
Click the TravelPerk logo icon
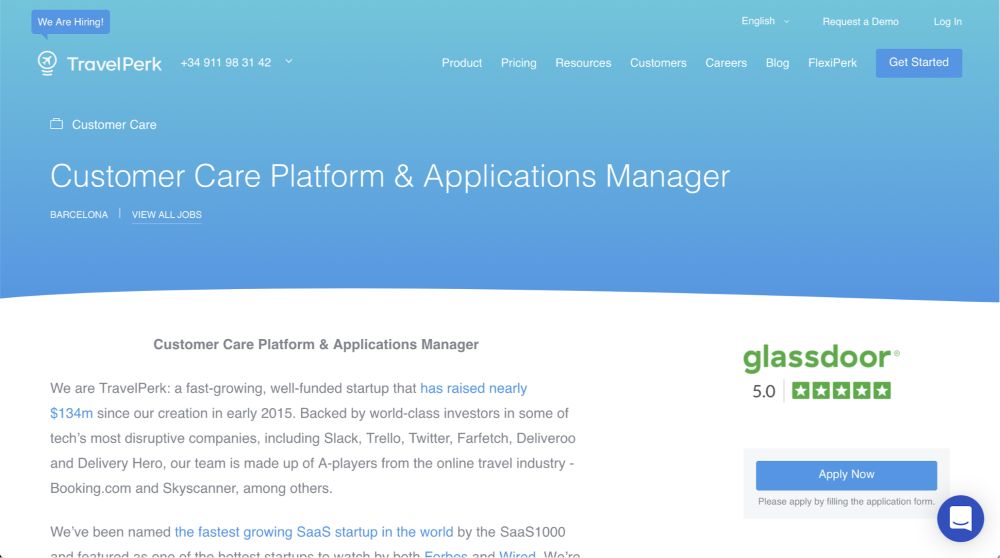(47, 63)
